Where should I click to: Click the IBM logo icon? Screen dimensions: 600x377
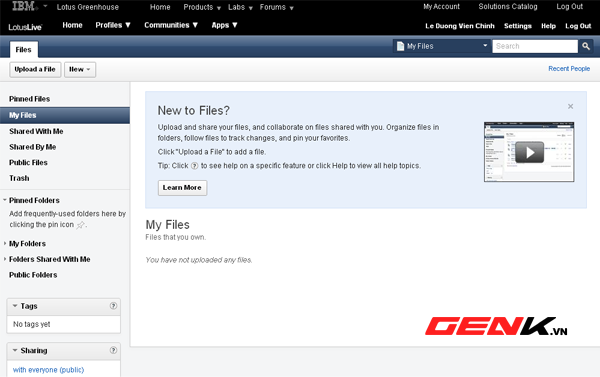click(24, 6)
